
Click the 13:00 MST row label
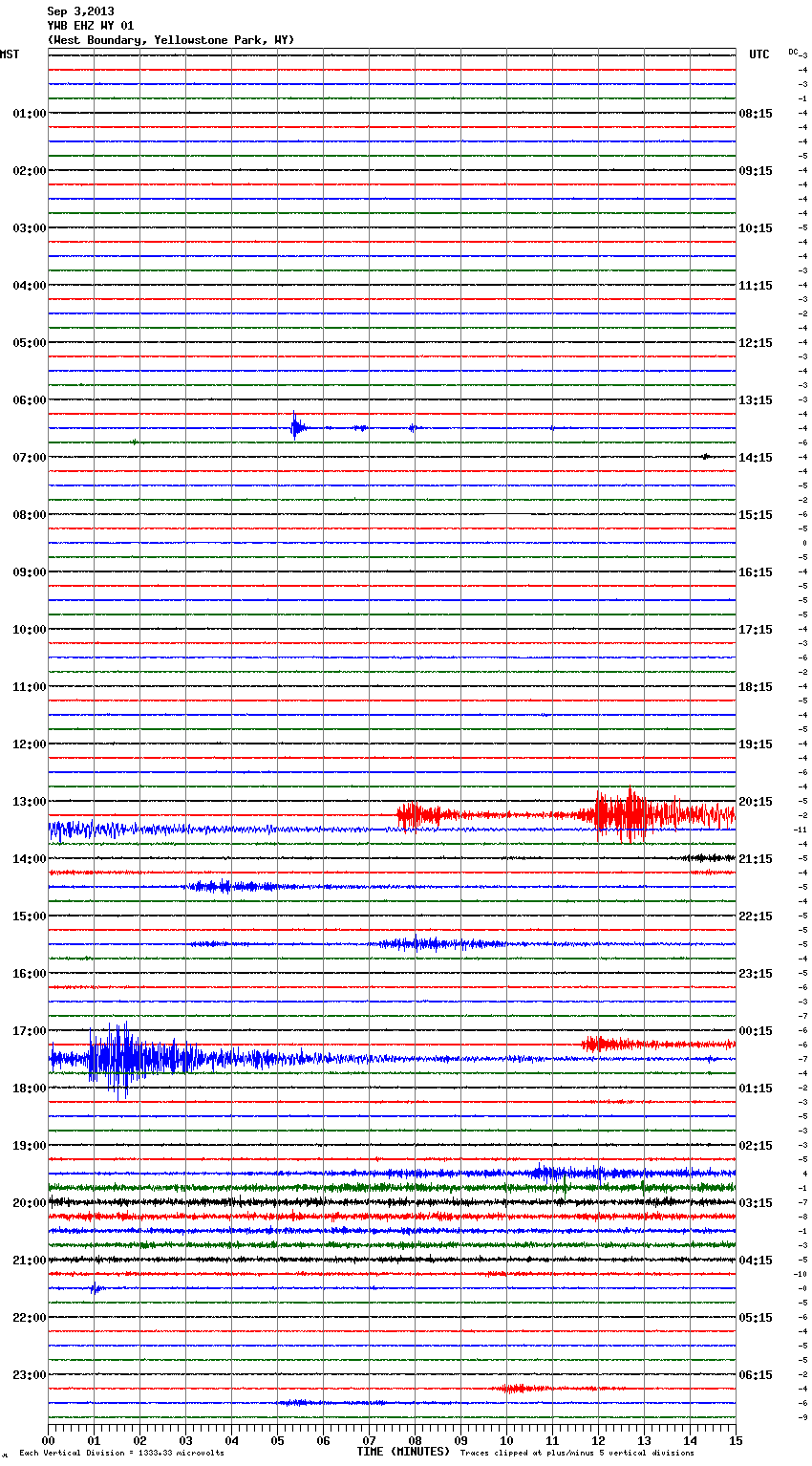click(x=30, y=802)
